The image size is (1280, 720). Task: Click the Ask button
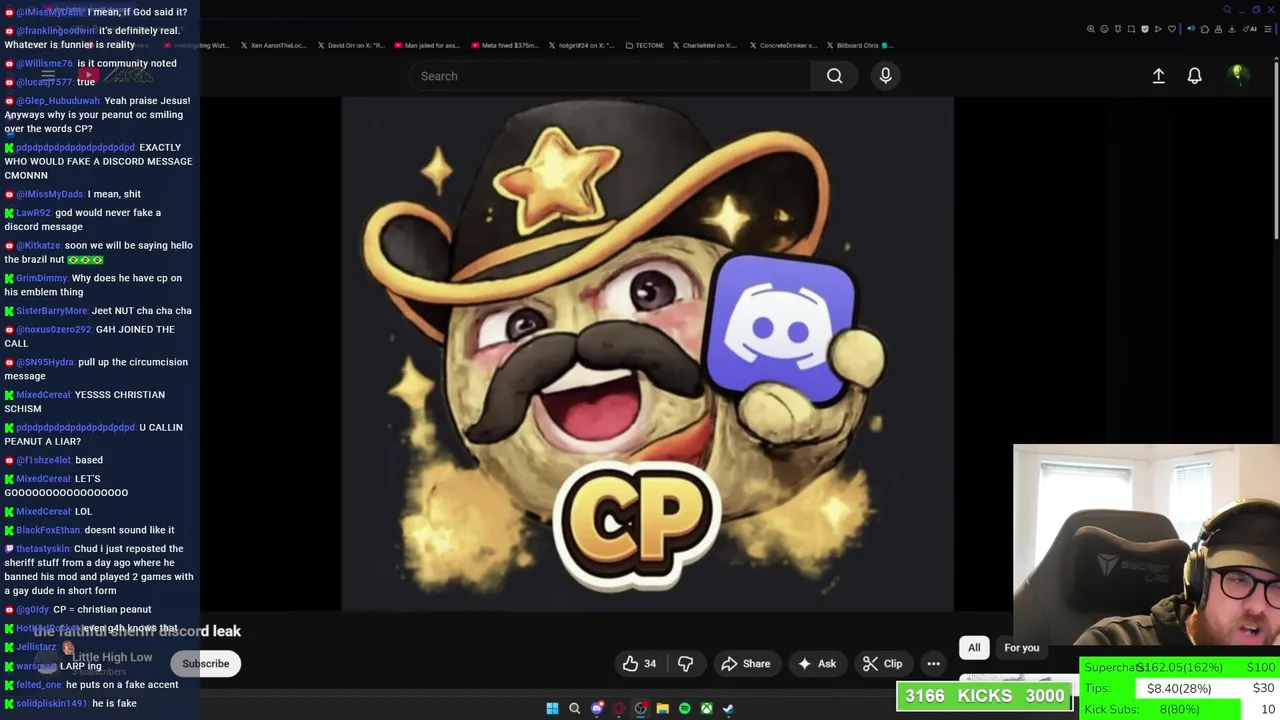[816, 663]
